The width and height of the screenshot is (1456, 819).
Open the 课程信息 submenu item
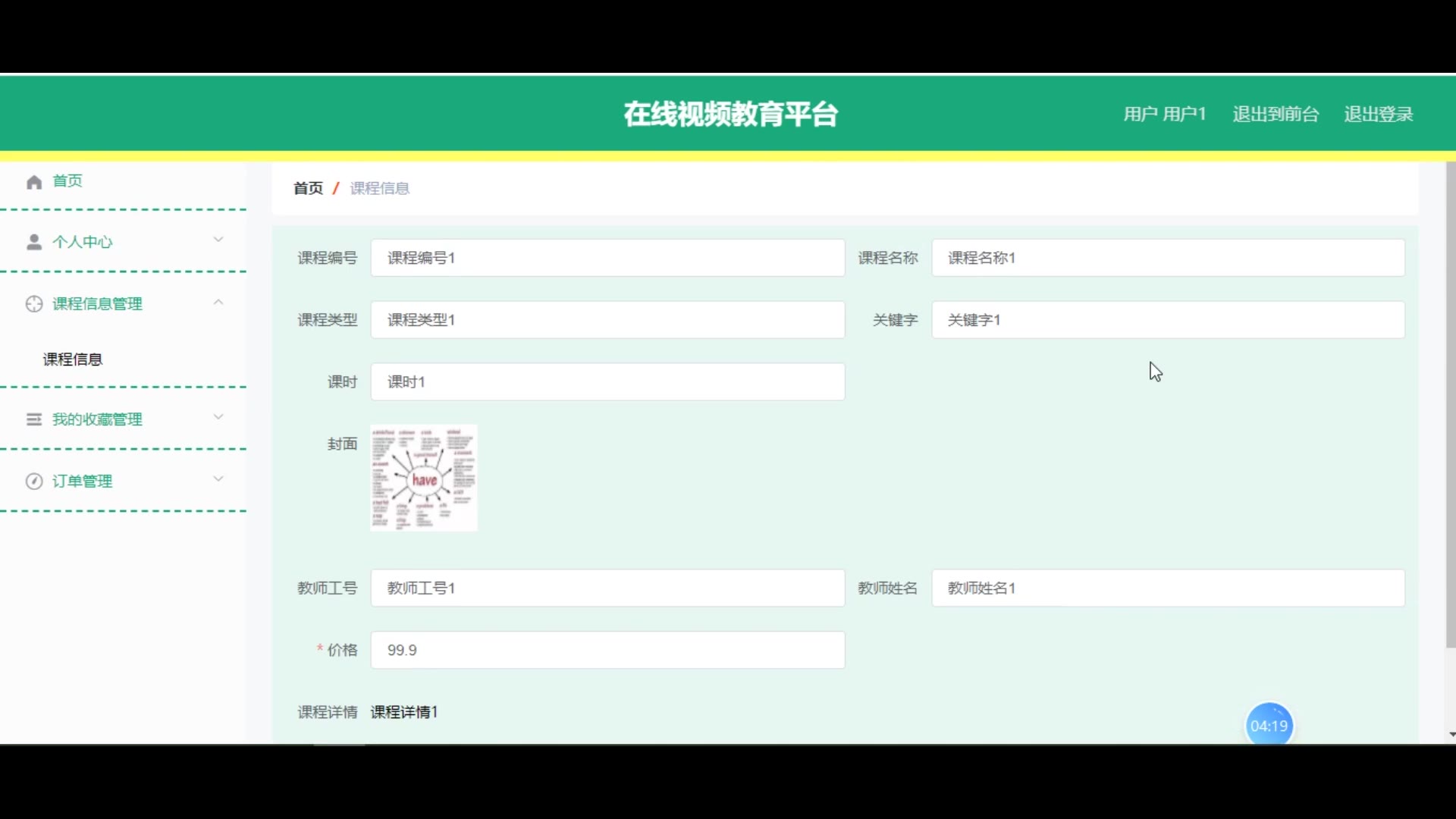(x=73, y=359)
